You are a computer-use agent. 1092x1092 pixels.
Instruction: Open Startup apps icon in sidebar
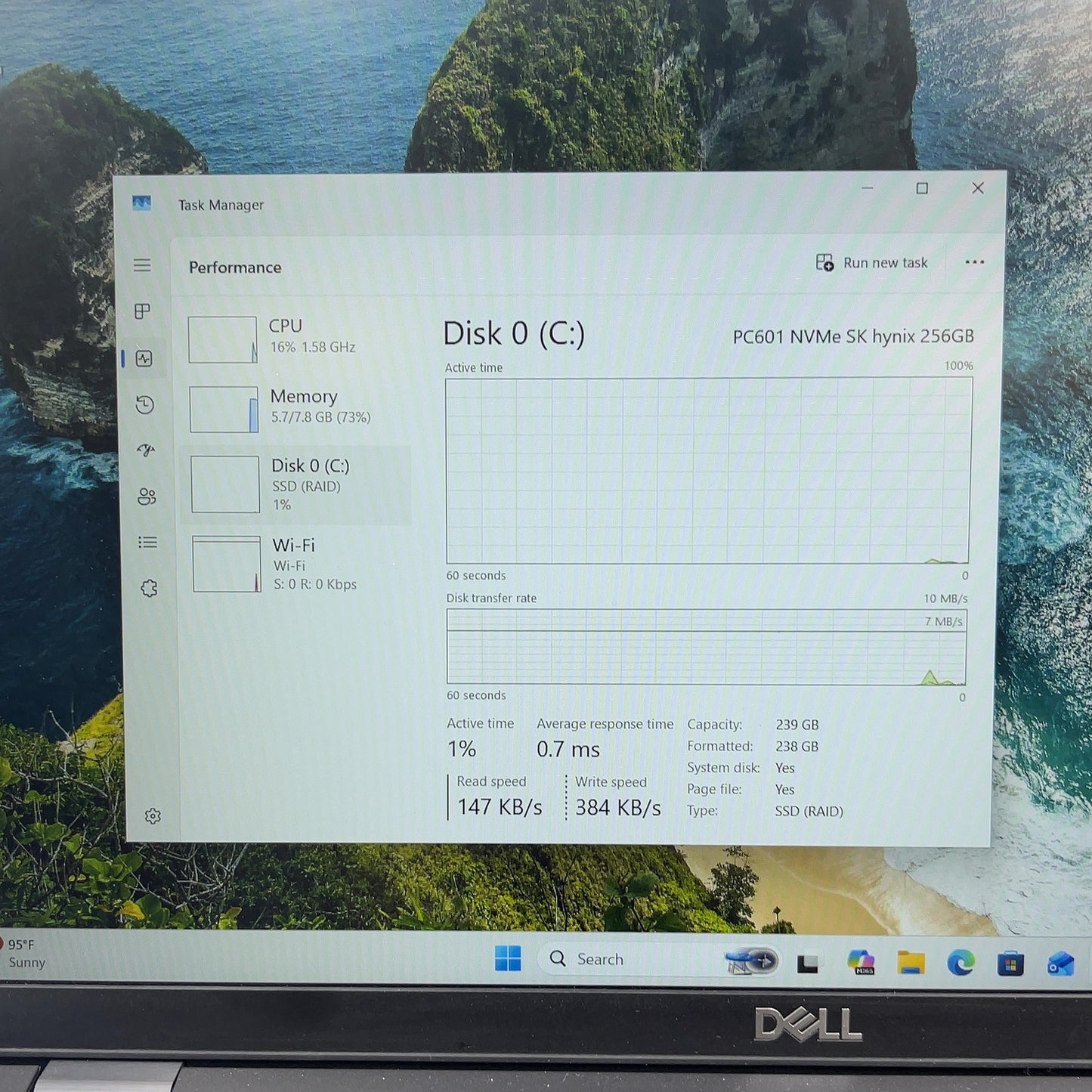146,450
